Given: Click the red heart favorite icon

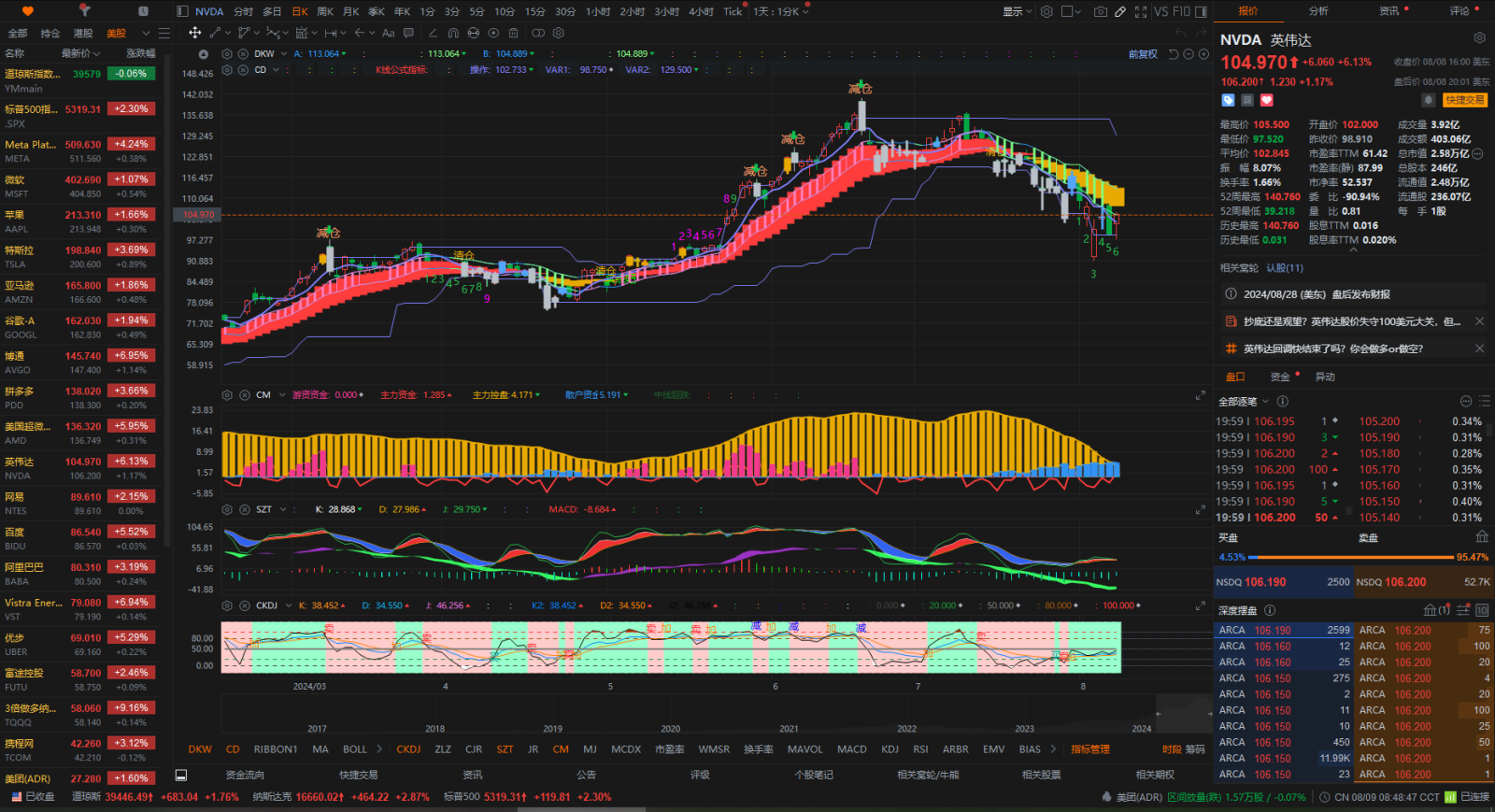Looking at the screenshot, I should [1267, 100].
